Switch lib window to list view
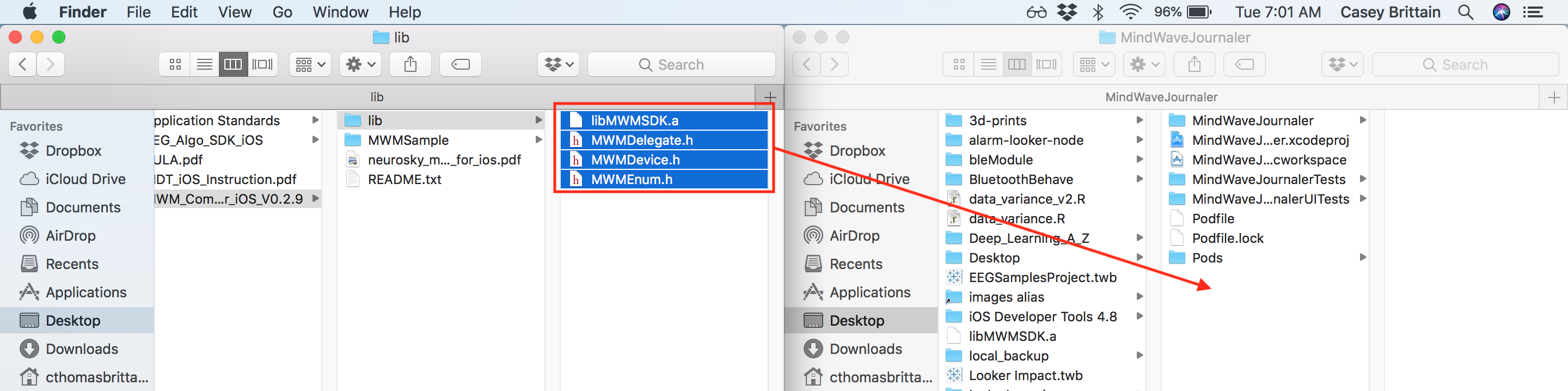 [x=204, y=65]
